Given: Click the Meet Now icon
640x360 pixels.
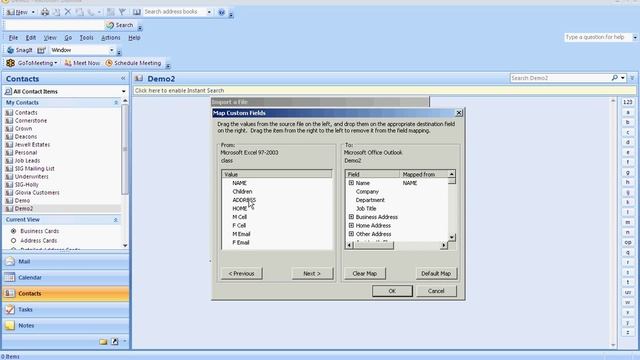Looking at the screenshot, I should [68, 63].
